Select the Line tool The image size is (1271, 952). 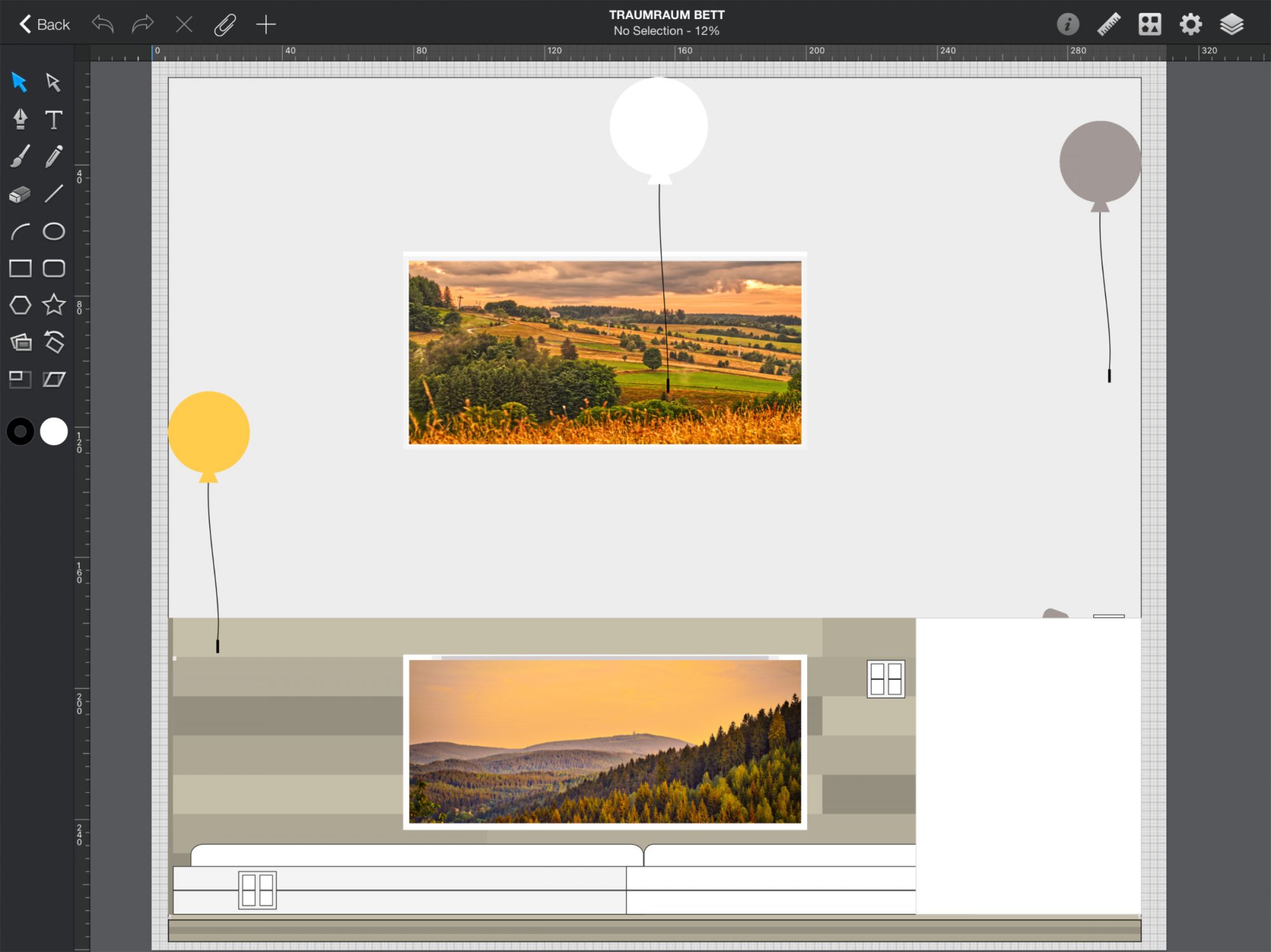pos(53,194)
